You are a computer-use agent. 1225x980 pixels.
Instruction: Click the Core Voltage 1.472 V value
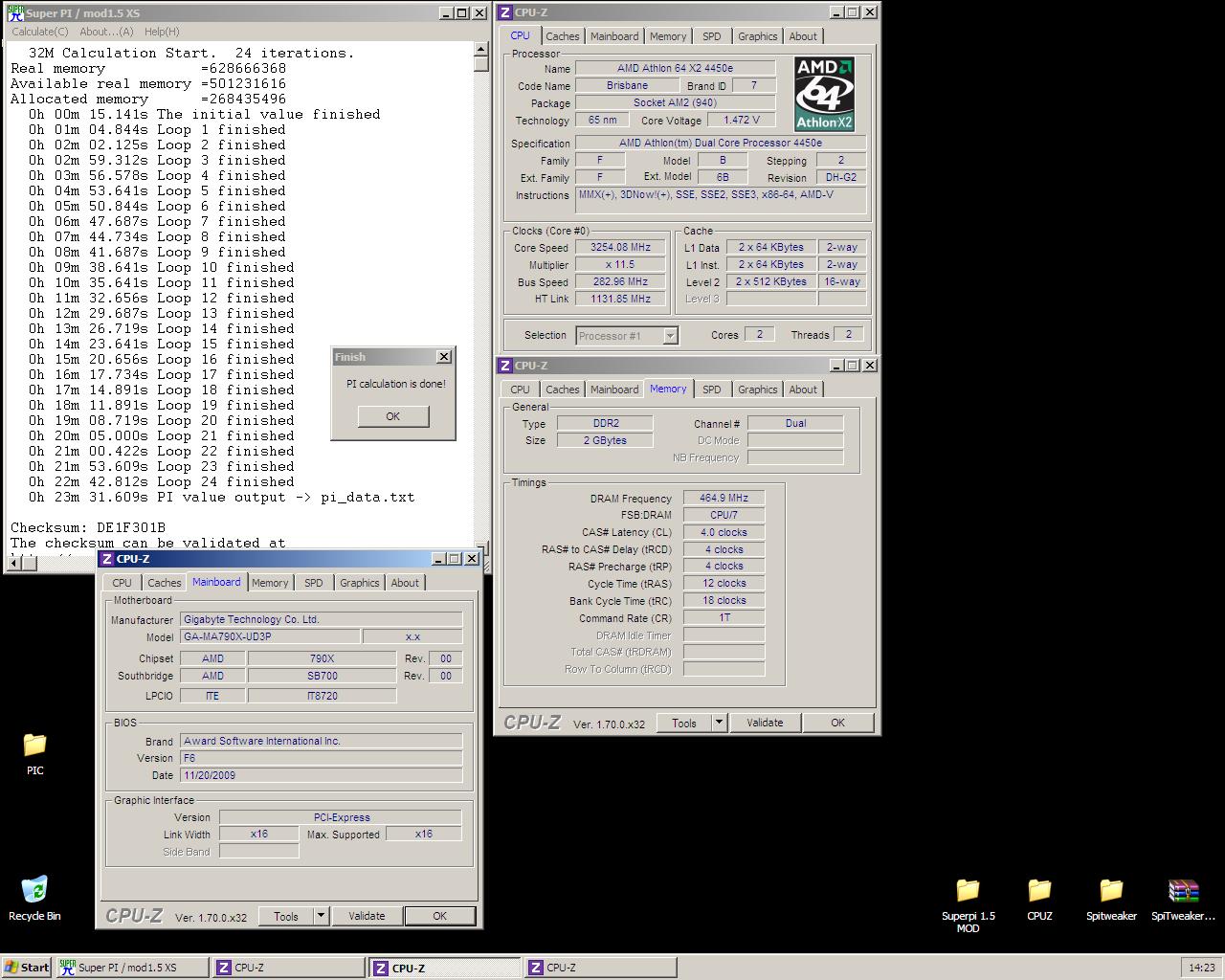(x=742, y=120)
